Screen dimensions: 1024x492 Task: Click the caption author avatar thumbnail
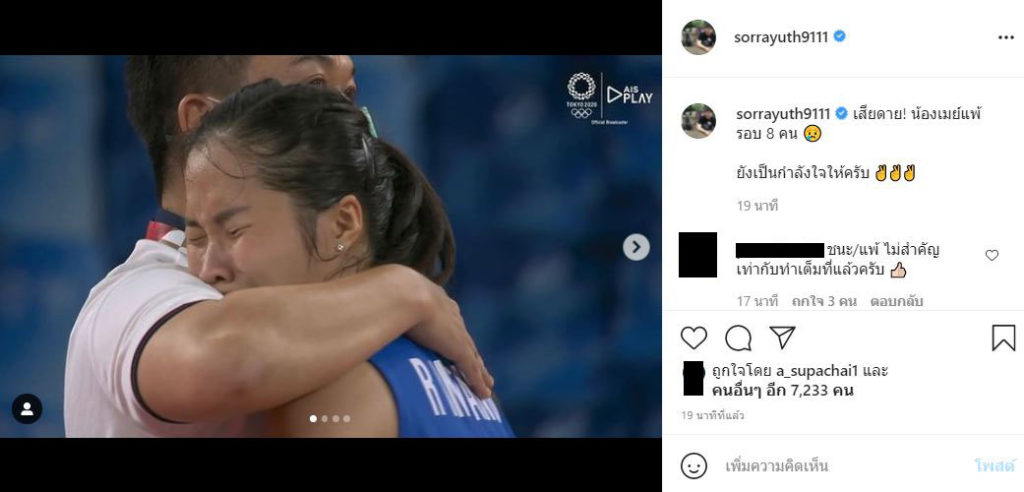(698, 120)
